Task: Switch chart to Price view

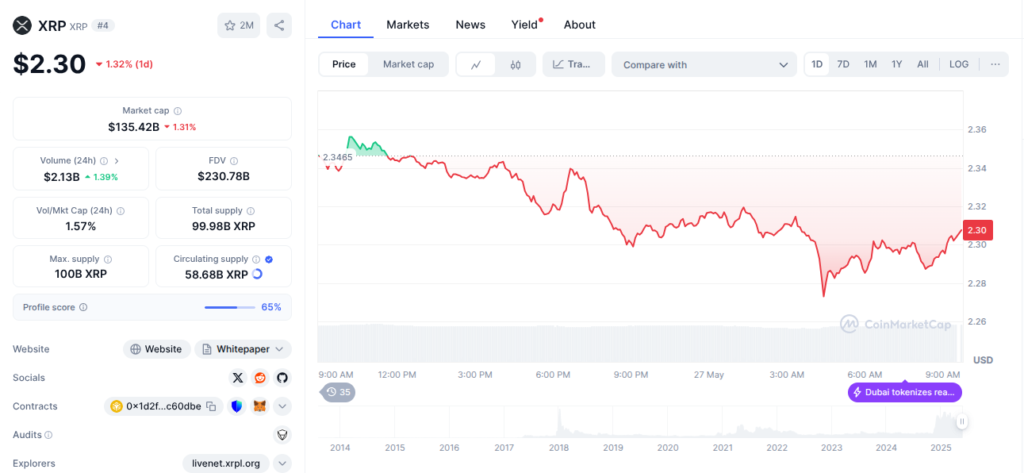Action: tap(344, 65)
